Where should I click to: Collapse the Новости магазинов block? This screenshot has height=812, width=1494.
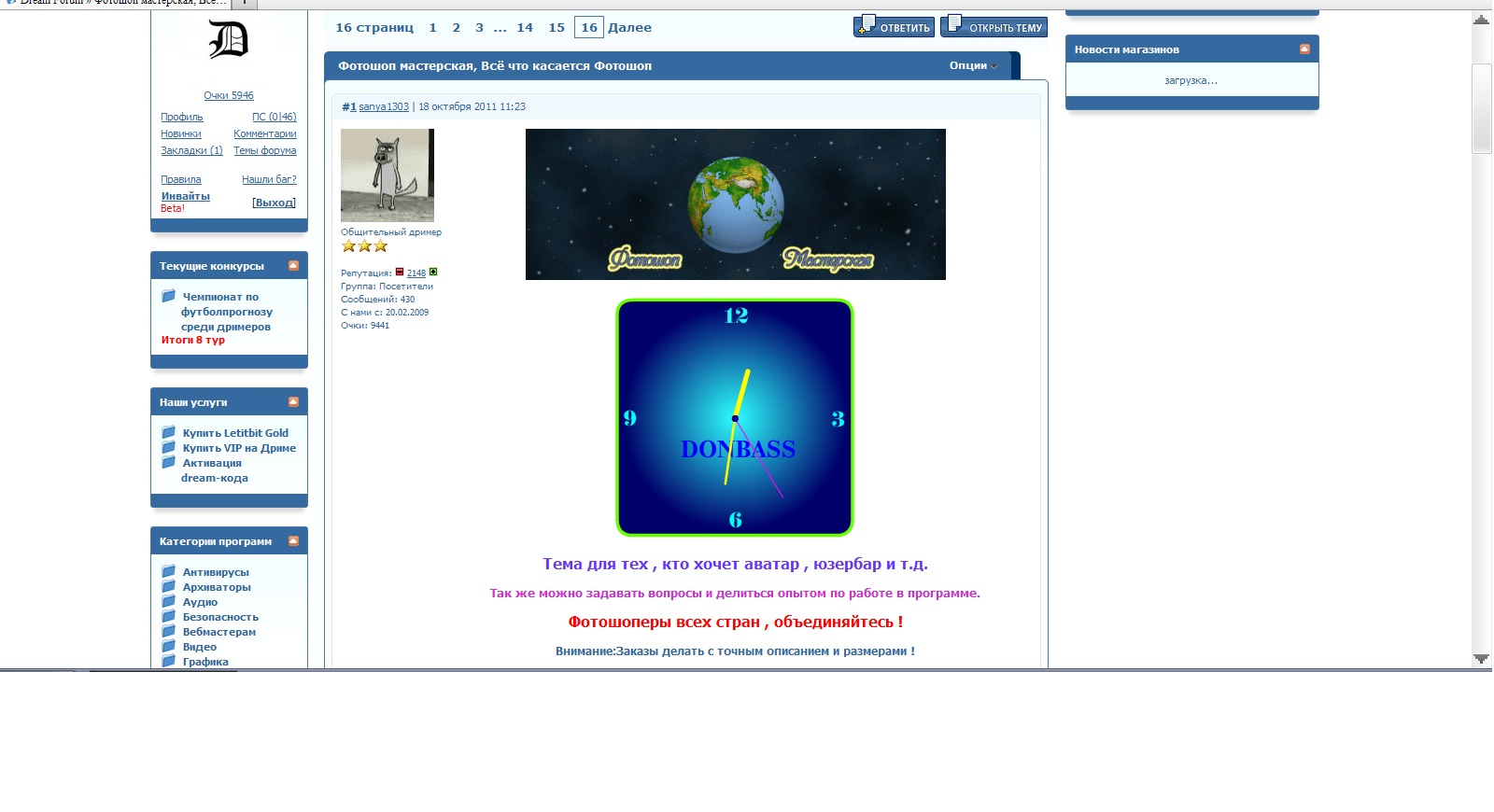coord(1304,49)
